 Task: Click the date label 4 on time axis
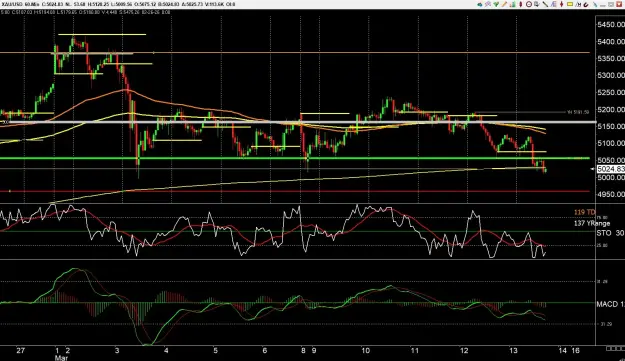click(x=166, y=351)
